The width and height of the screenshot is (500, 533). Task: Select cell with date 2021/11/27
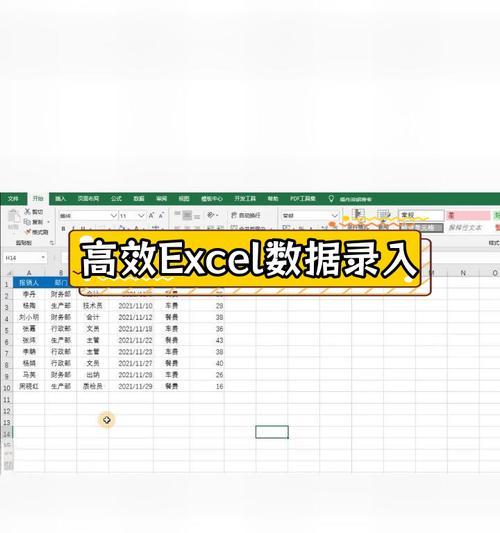131,363
